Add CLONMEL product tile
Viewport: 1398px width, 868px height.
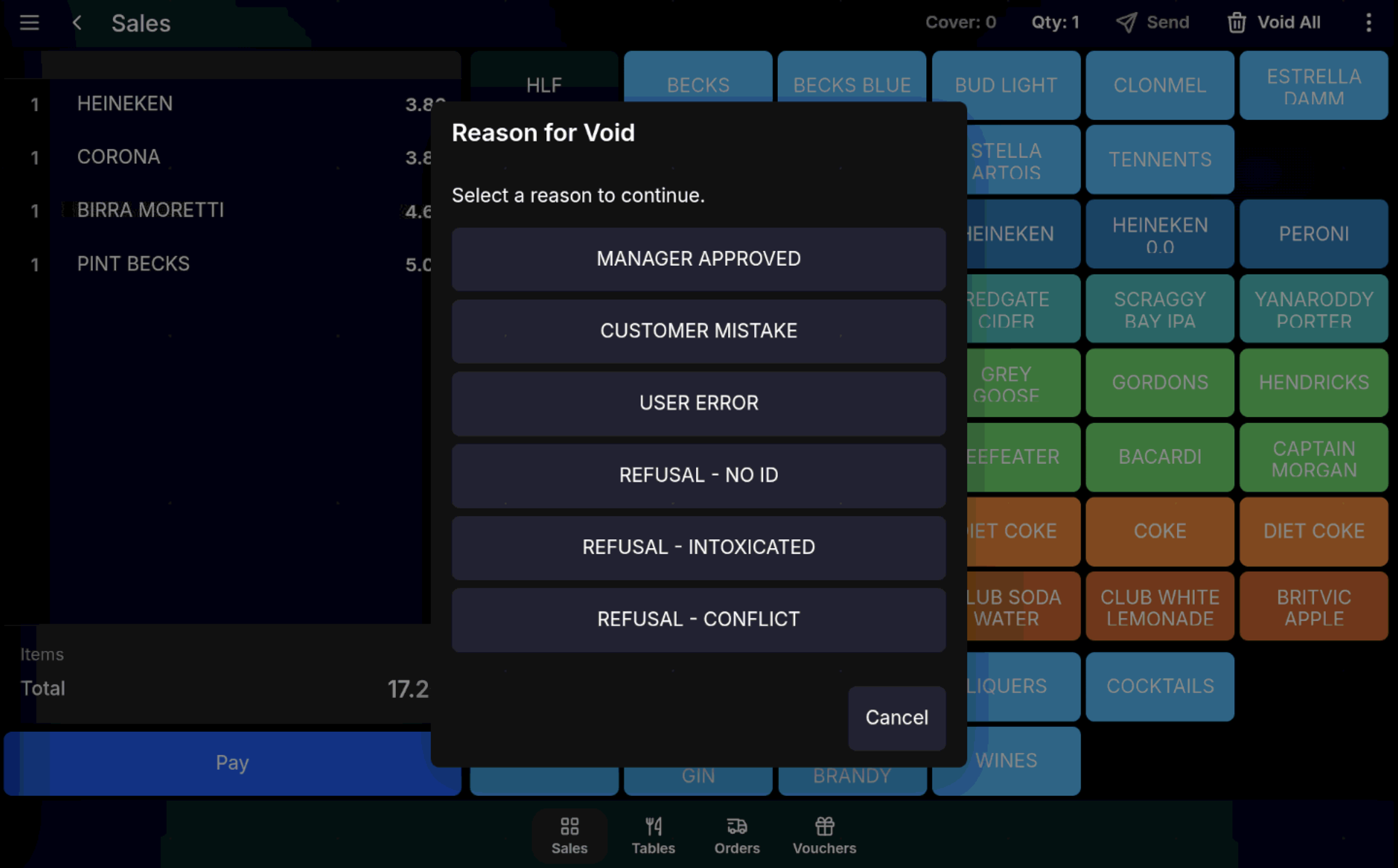(x=1160, y=85)
